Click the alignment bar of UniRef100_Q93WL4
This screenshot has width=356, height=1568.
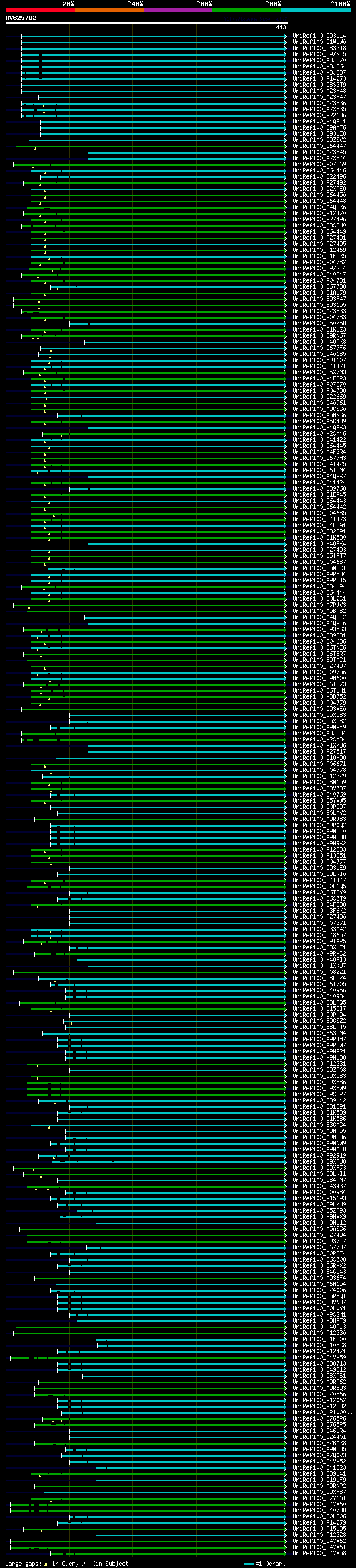154,36
